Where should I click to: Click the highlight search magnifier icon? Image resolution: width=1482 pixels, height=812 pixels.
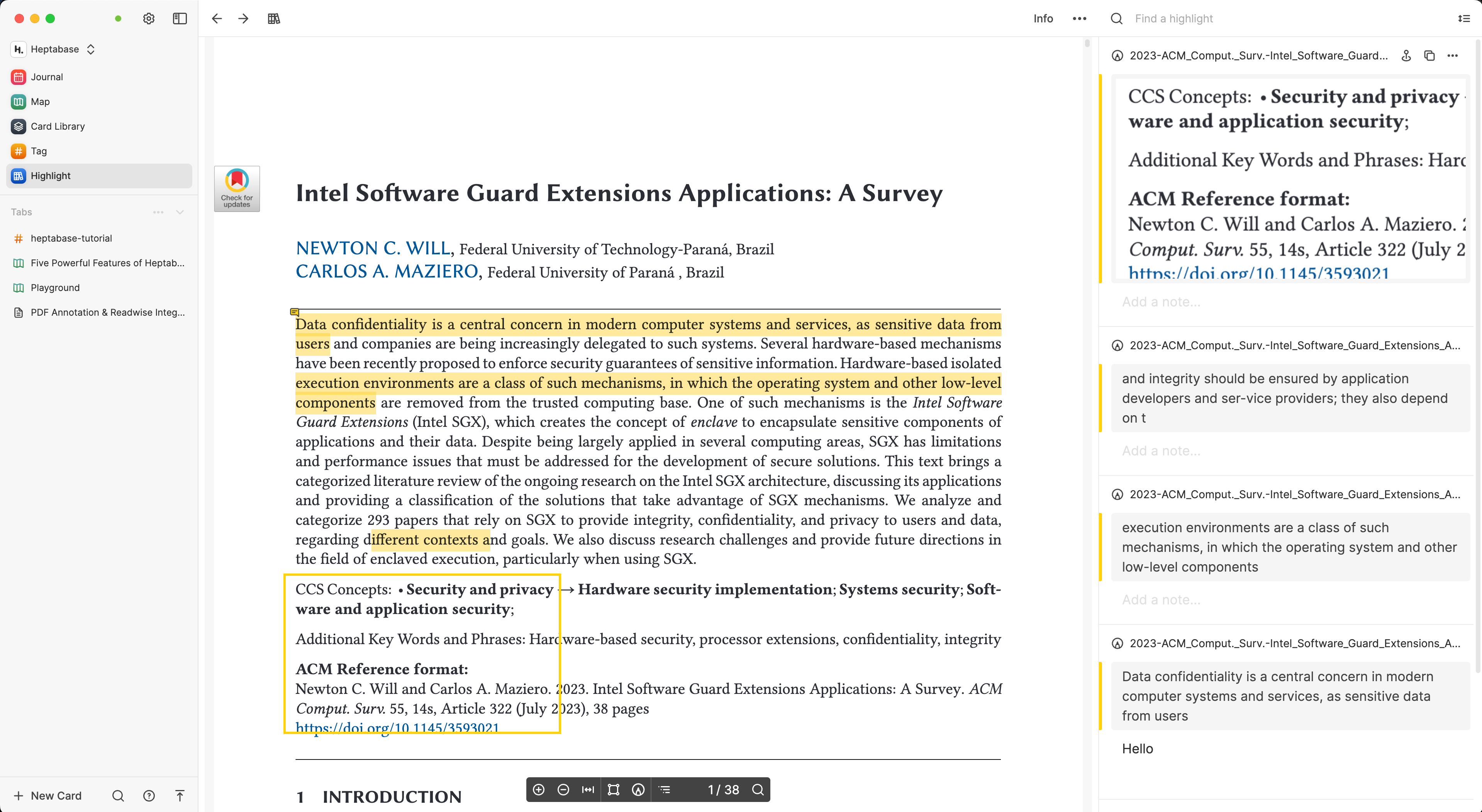pos(1116,19)
